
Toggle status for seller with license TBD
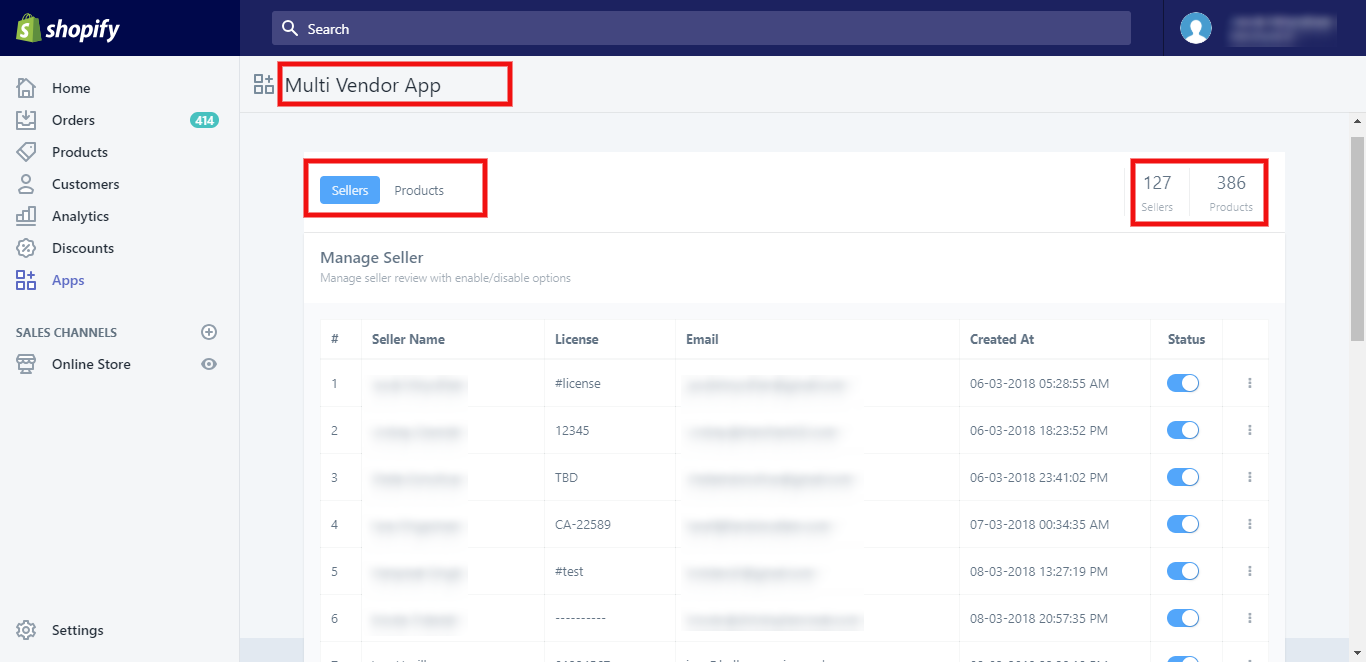[x=1183, y=477]
